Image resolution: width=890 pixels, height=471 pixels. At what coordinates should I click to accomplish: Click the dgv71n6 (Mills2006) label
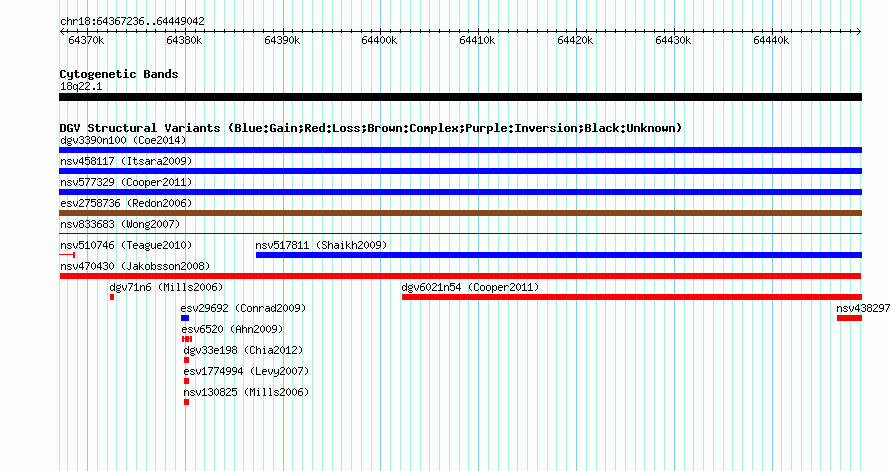[x=166, y=287]
